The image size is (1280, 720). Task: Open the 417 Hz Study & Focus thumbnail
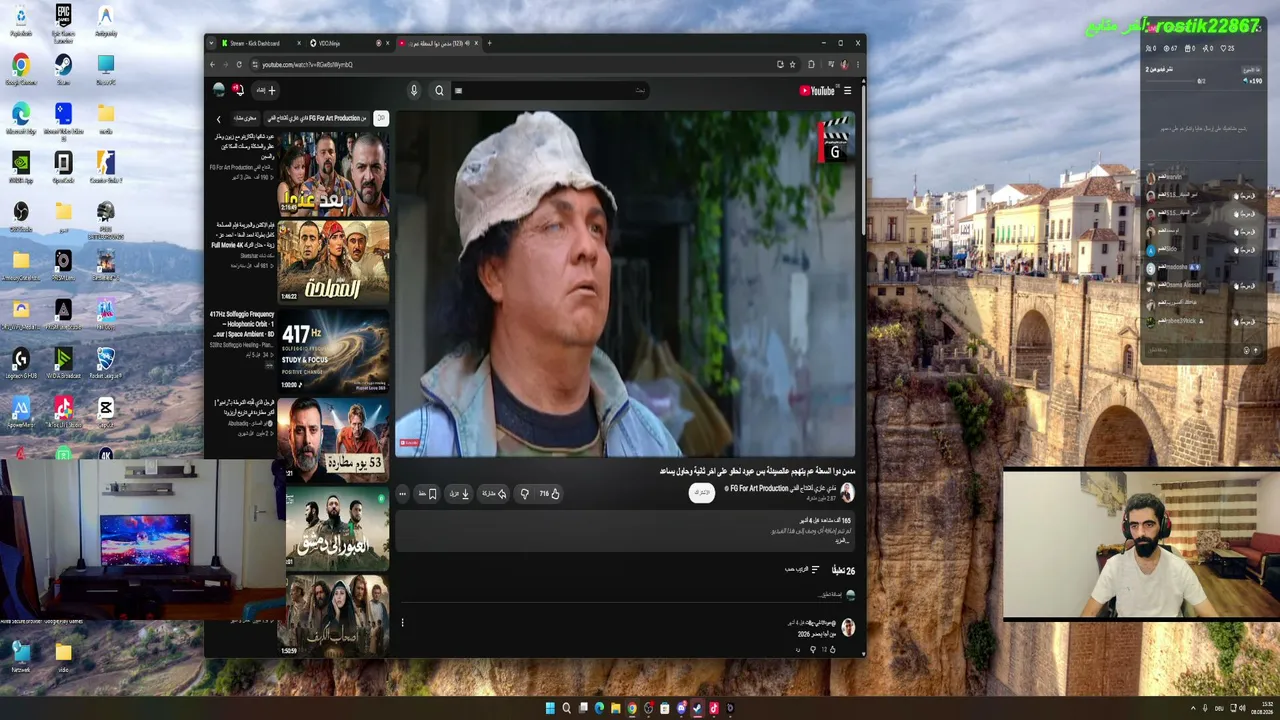click(333, 351)
